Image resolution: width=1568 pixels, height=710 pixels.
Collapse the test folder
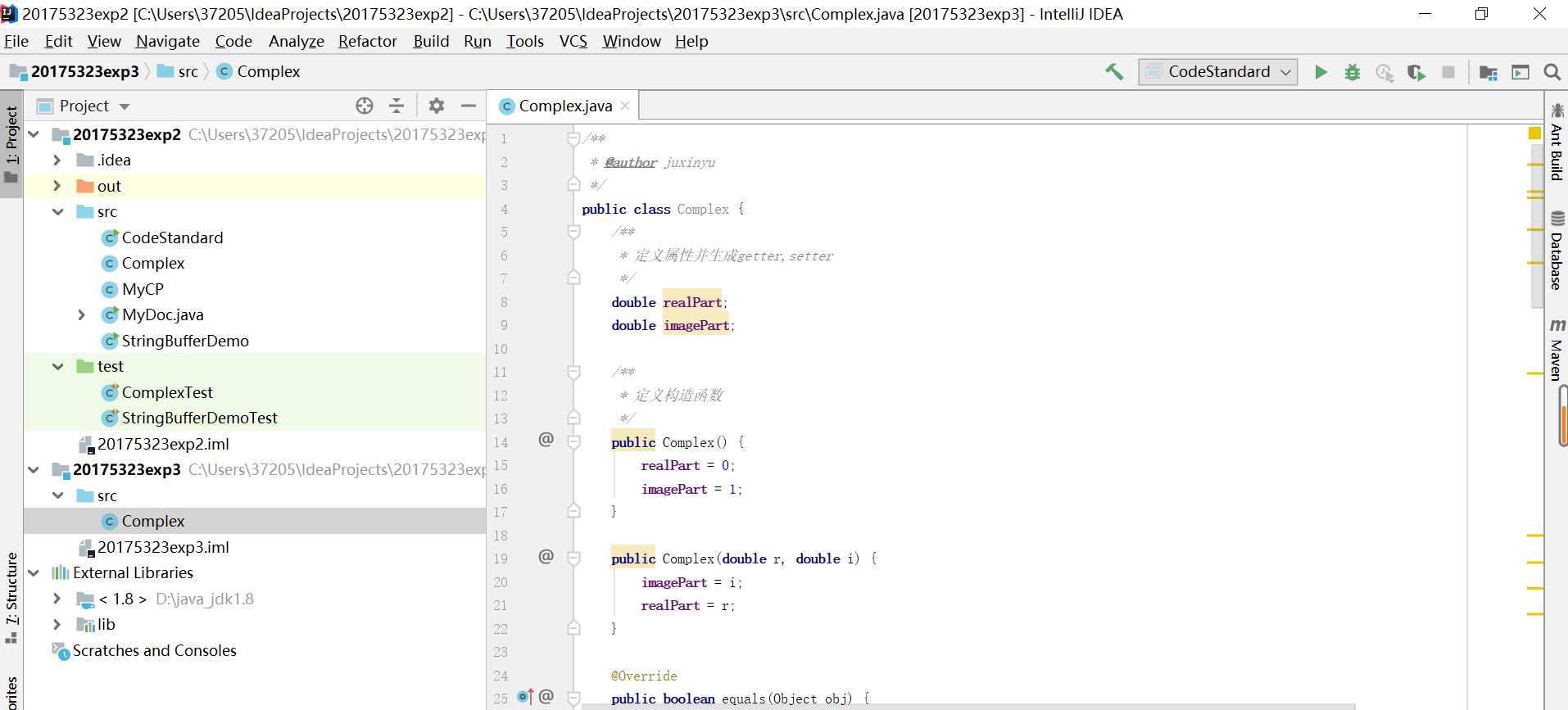[x=57, y=366]
